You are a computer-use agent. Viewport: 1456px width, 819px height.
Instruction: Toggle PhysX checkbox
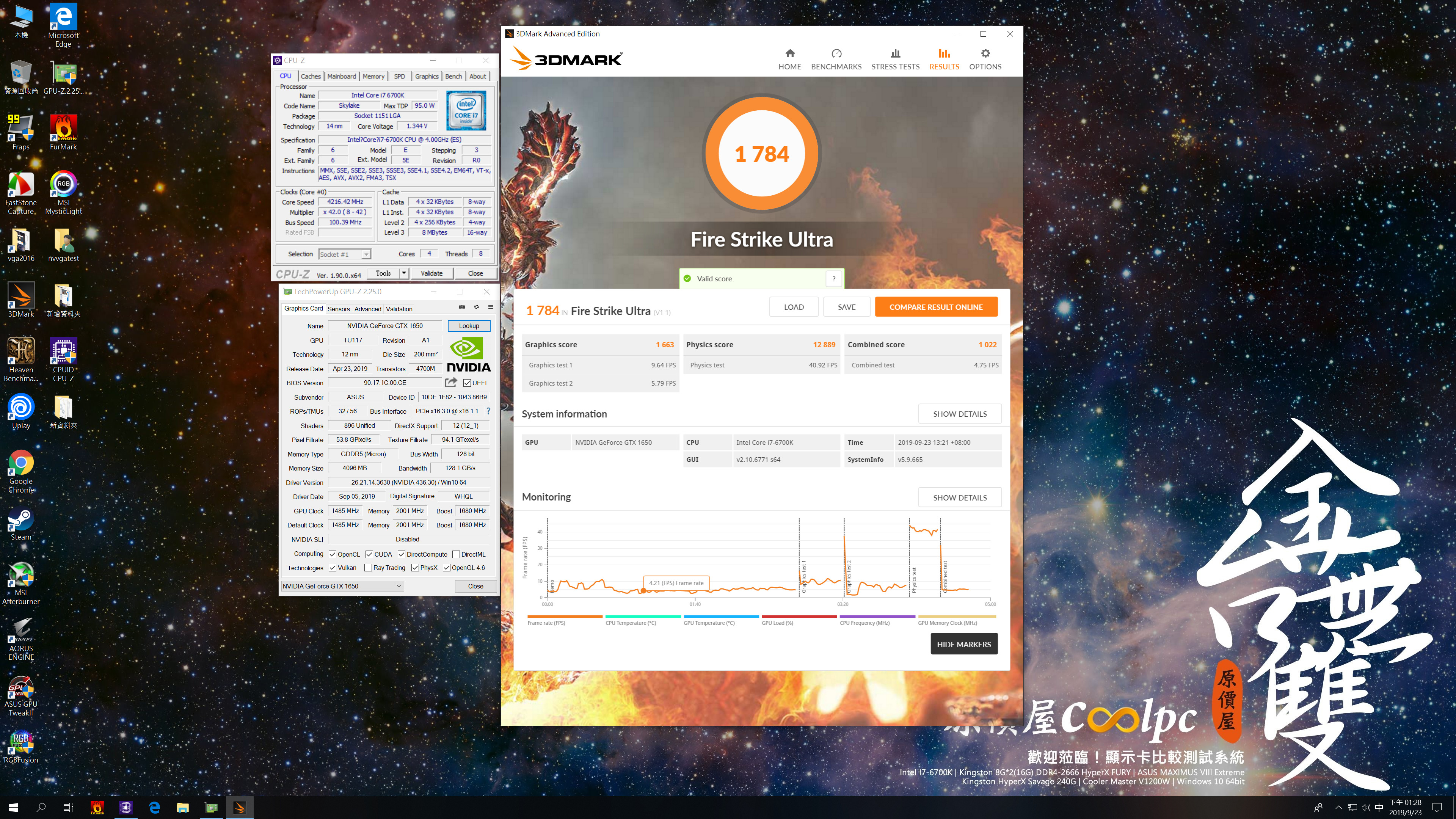point(415,568)
